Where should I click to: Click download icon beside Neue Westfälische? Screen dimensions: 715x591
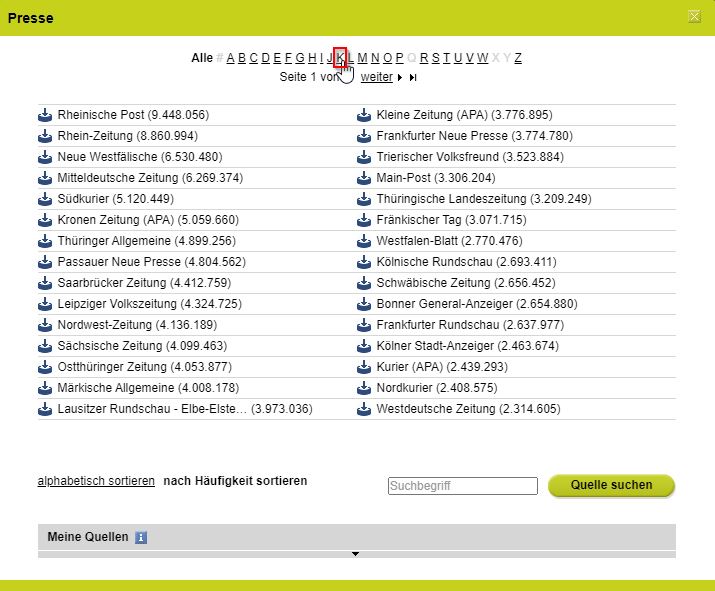(45, 157)
